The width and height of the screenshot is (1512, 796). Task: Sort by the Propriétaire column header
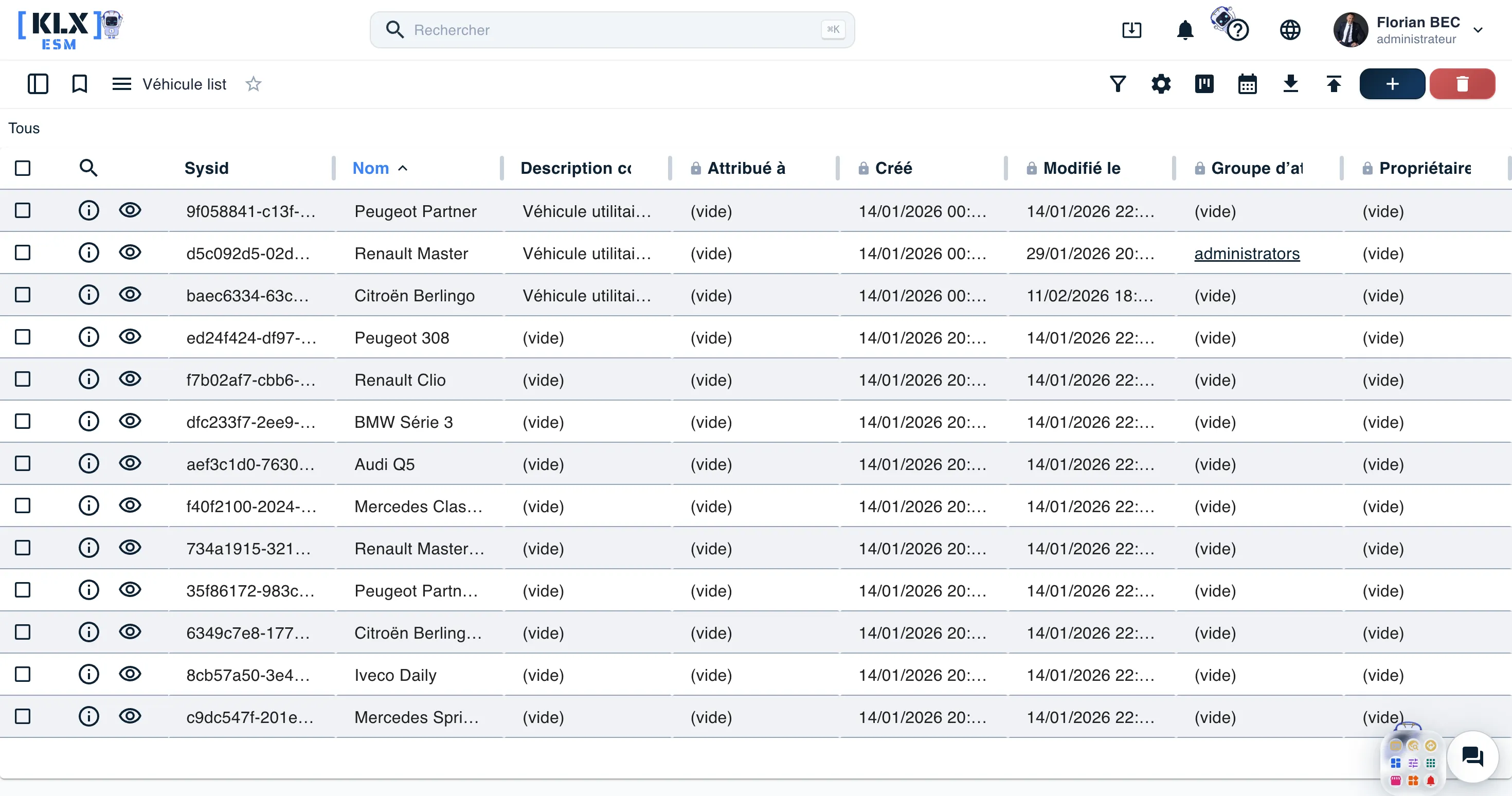click(1425, 169)
